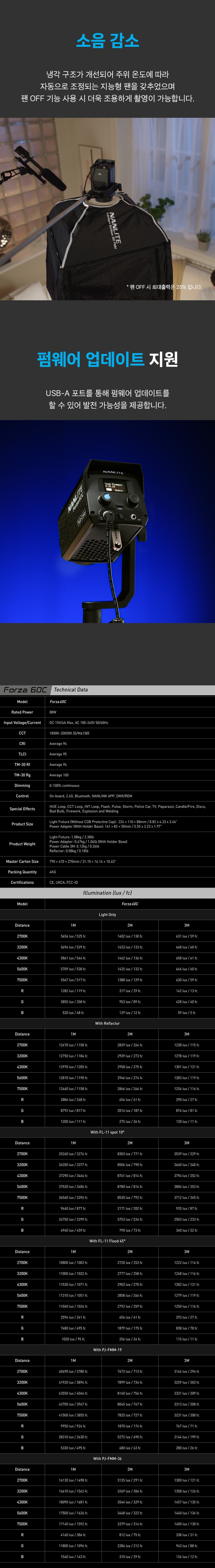The image size is (215, 1568).
Task: Click the 'Control' row label
Action: click(22, 796)
